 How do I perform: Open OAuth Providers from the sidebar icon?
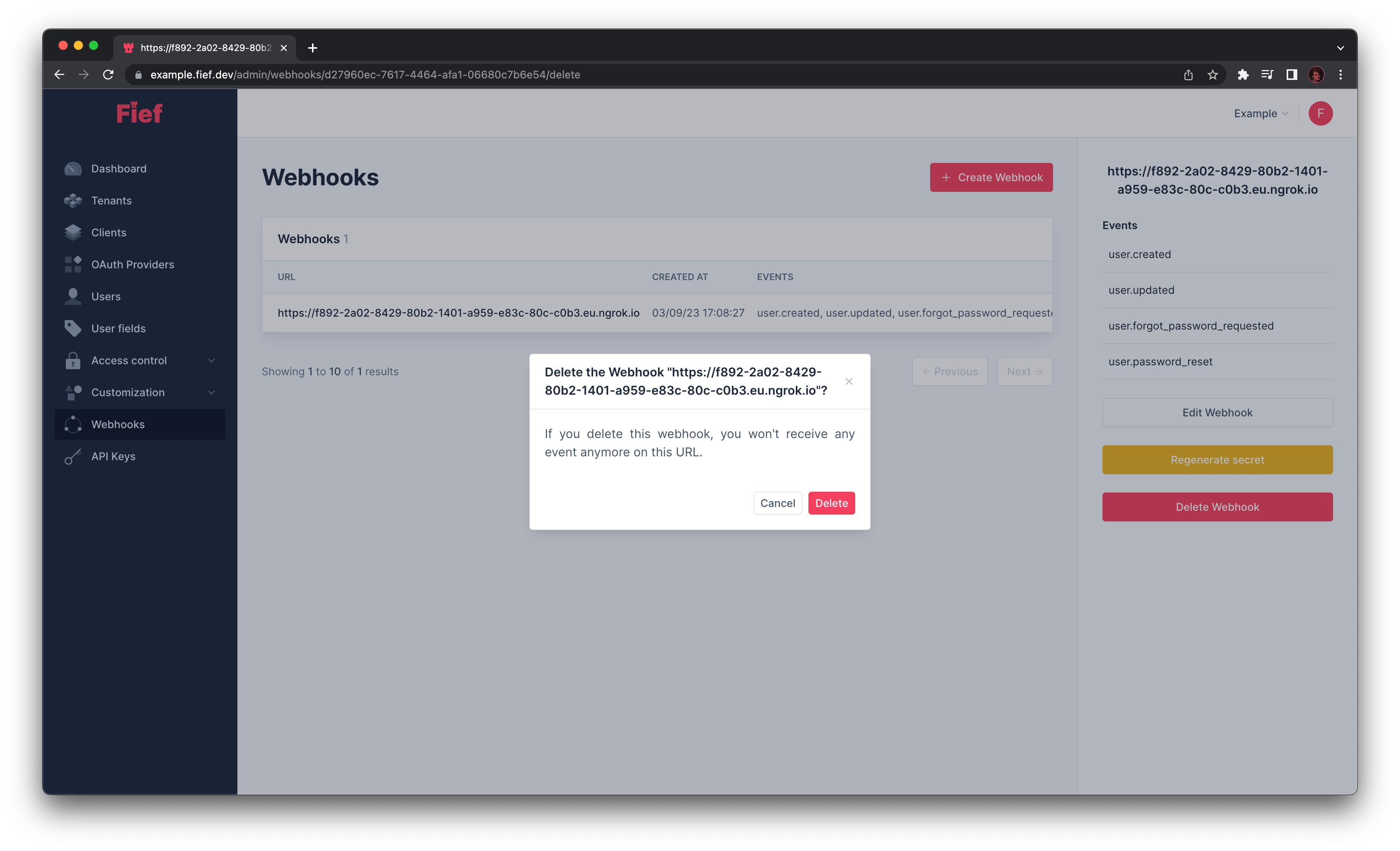pyautogui.click(x=73, y=264)
